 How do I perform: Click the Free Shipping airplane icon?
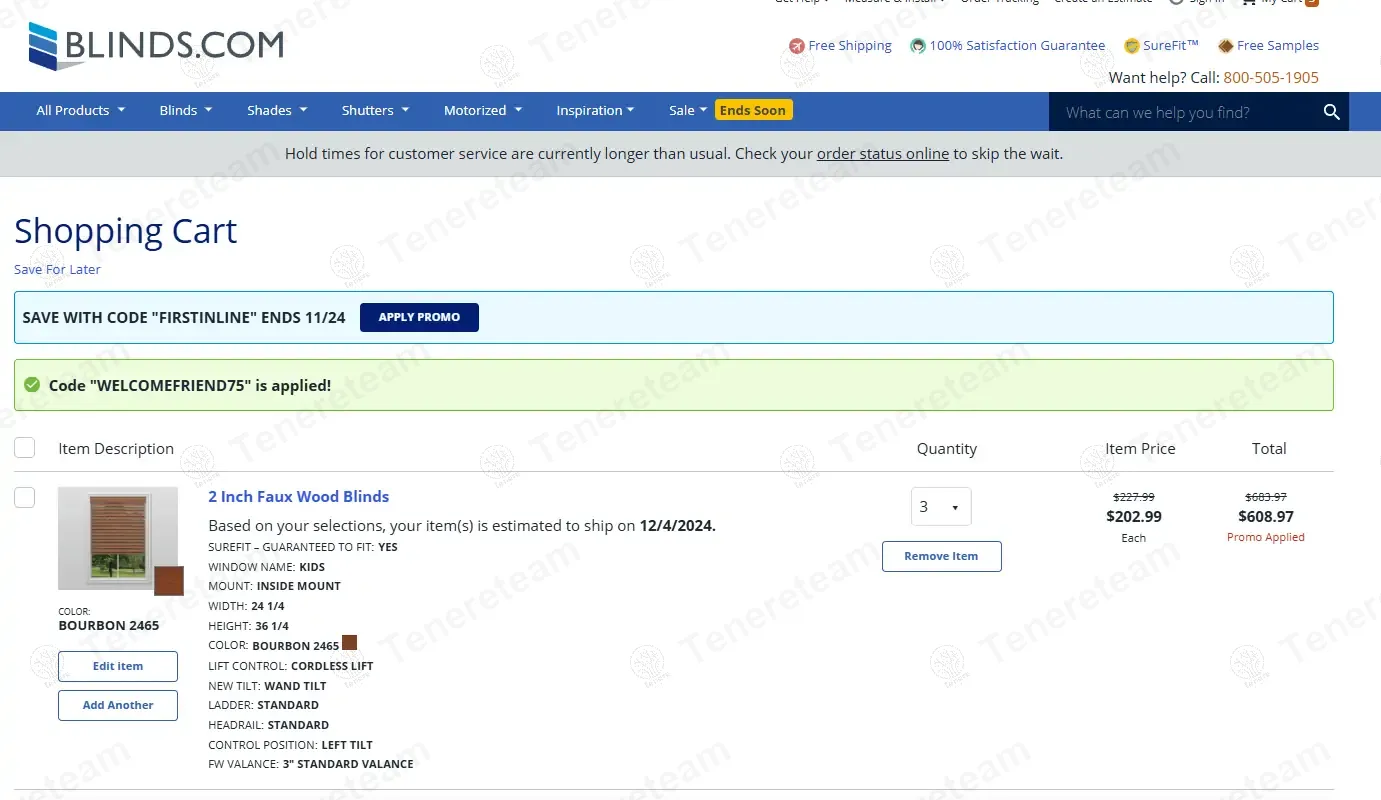click(796, 46)
